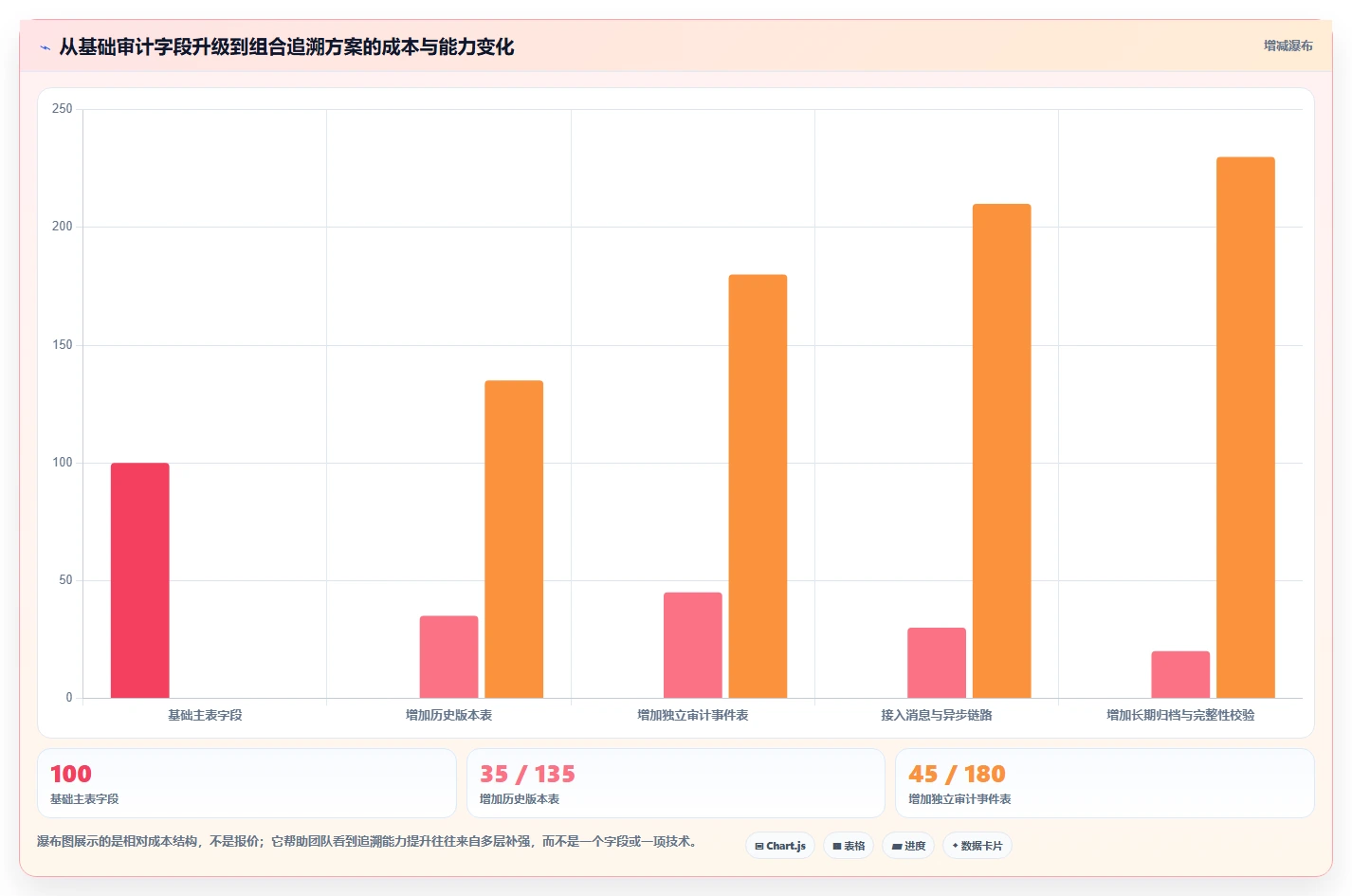Click the 增减瀑布 tag in the header
The width and height of the screenshot is (1352, 896).
1288,46
